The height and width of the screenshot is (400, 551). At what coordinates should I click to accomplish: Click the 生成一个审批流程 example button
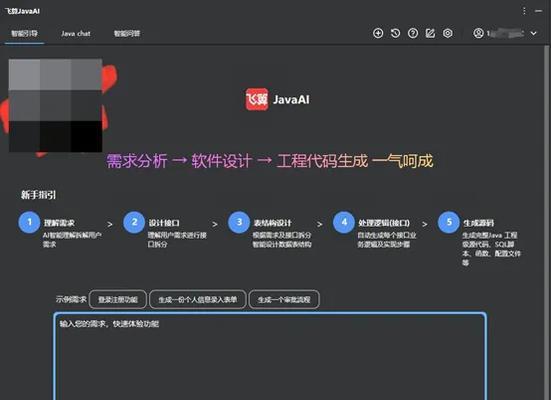pyautogui.click(x=284, y=299)
